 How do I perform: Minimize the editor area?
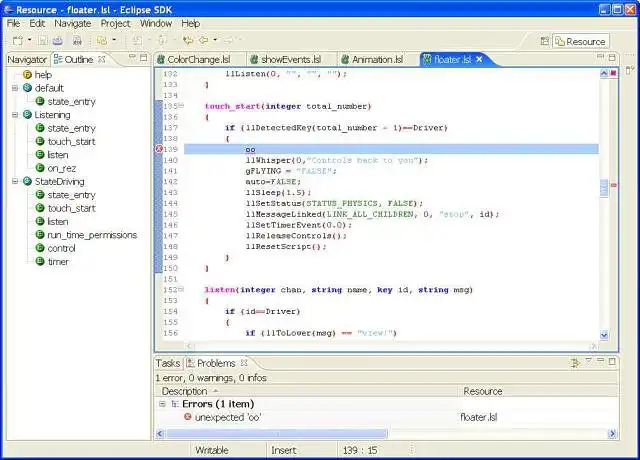point(600,57)
